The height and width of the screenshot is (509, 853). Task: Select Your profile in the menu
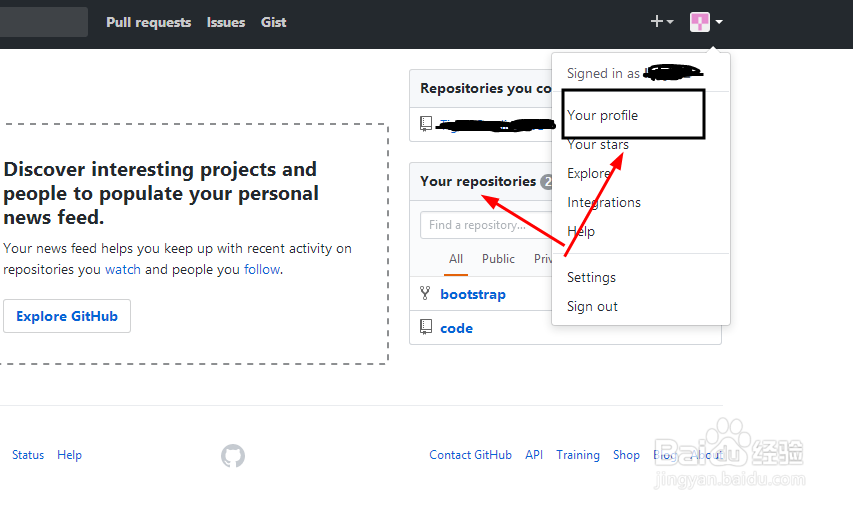602,115
